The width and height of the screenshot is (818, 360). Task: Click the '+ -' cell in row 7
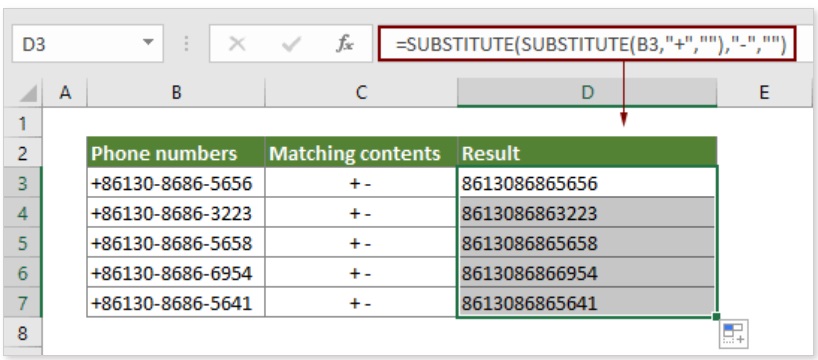click(361, 303)
